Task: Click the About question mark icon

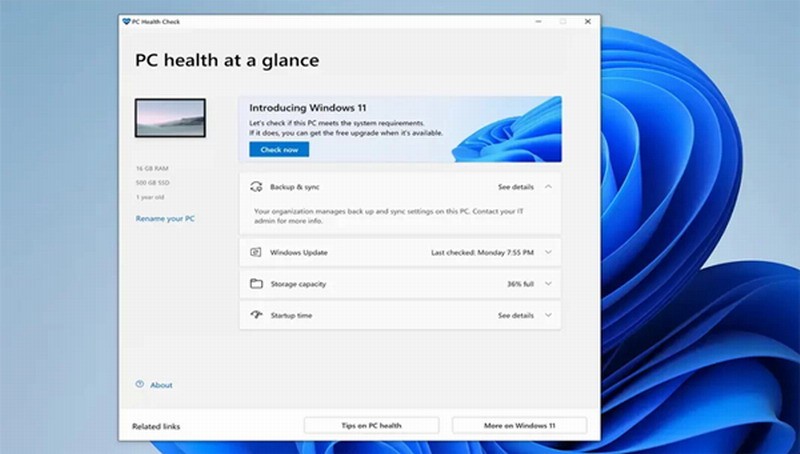Action: pyautogui.click(x=139, y=384)
